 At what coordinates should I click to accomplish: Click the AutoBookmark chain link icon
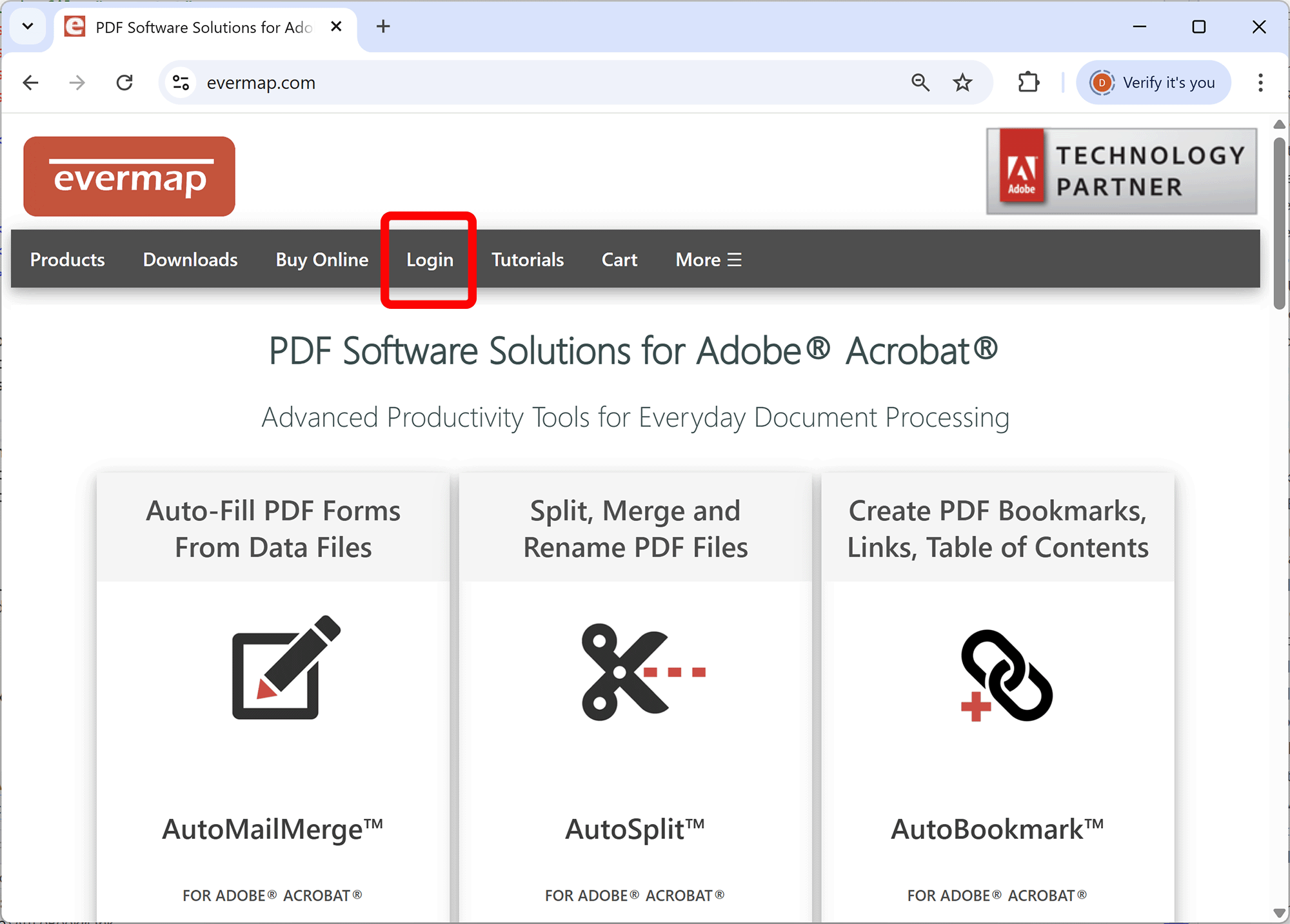pos(1005,675)
